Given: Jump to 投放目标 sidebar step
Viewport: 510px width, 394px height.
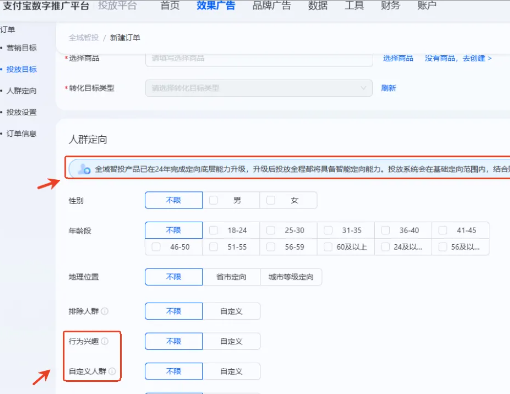Looking at the screenshot, I should point(22,69).
